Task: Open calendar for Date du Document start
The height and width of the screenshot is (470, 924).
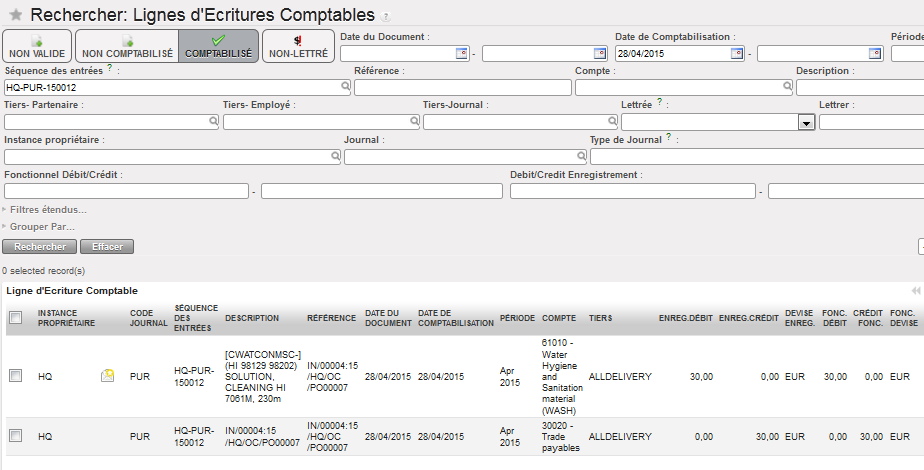Action: click(x=461, y=53)
